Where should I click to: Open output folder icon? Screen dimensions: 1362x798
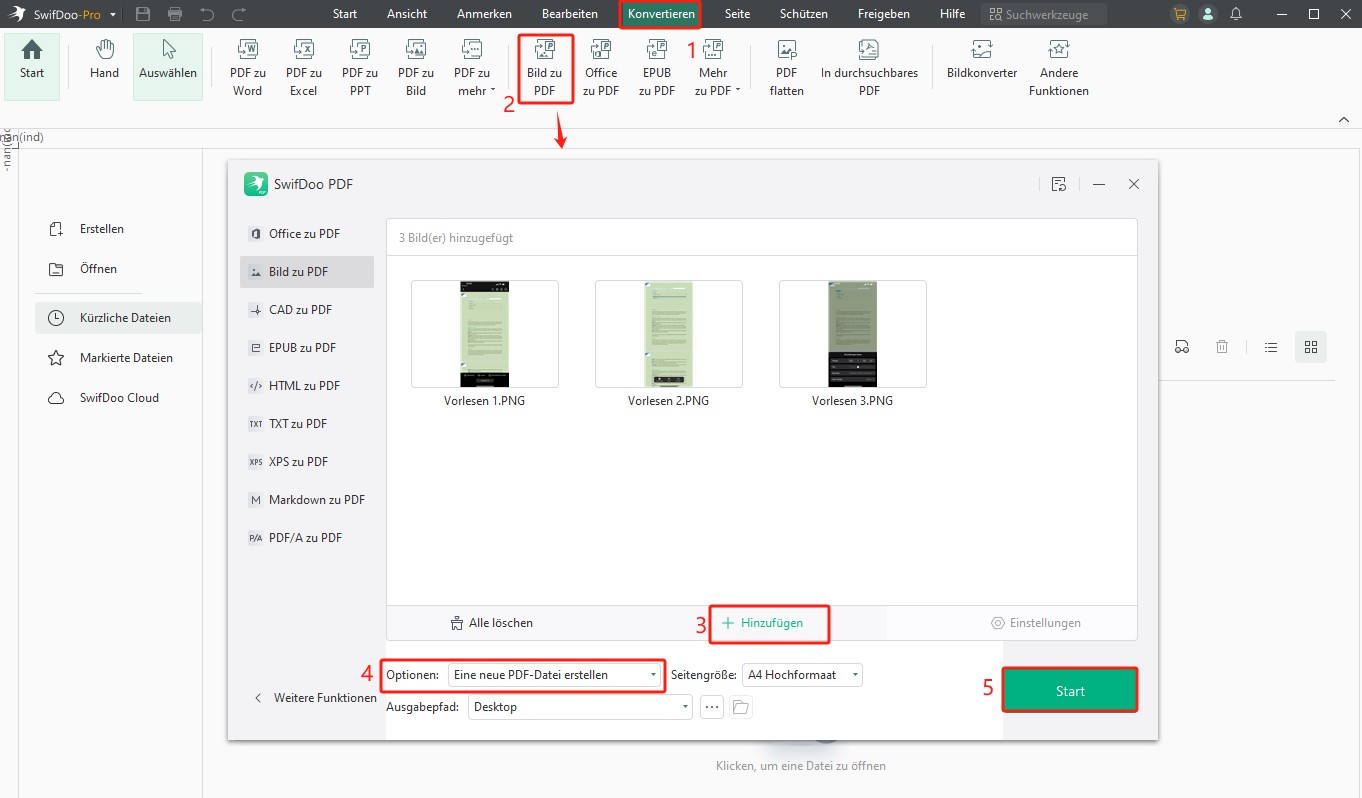pyautogui.click(x=740, y=707)
